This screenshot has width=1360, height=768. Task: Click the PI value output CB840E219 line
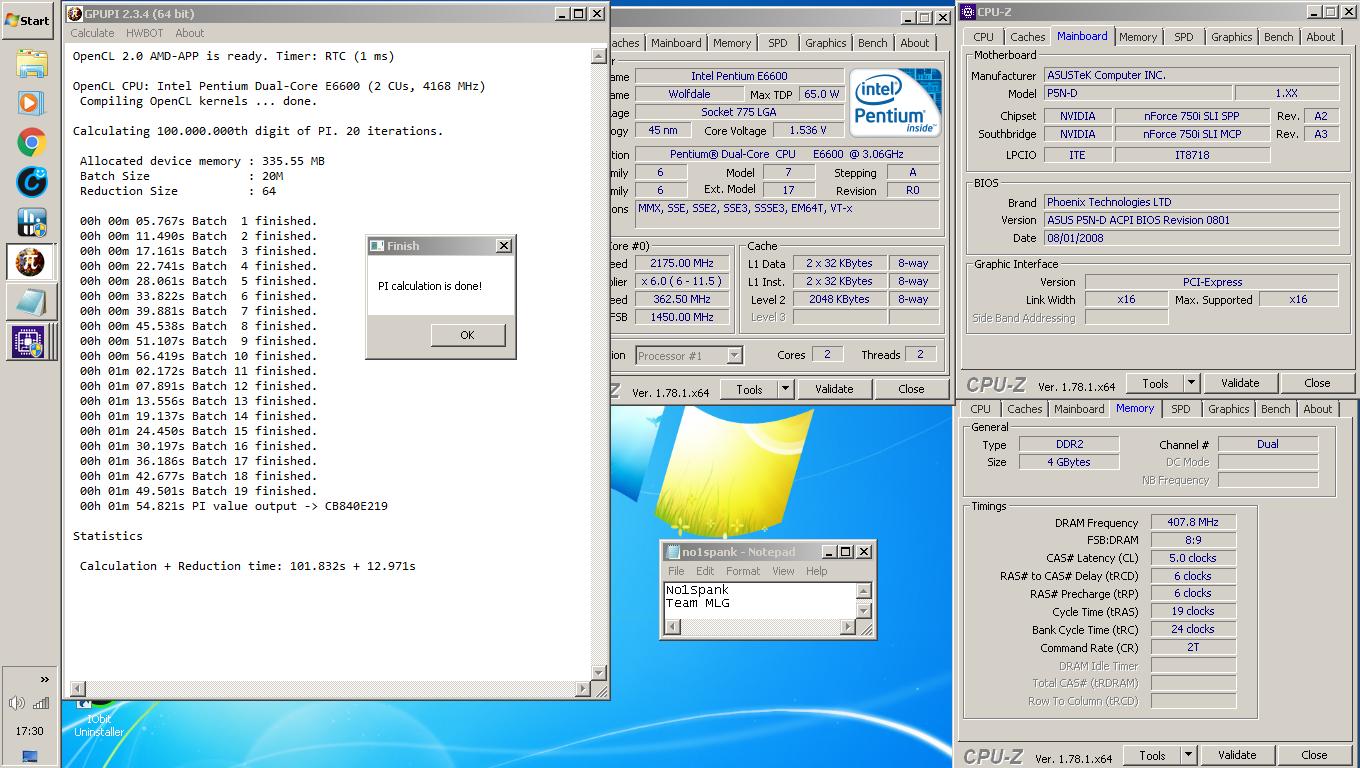234,506
